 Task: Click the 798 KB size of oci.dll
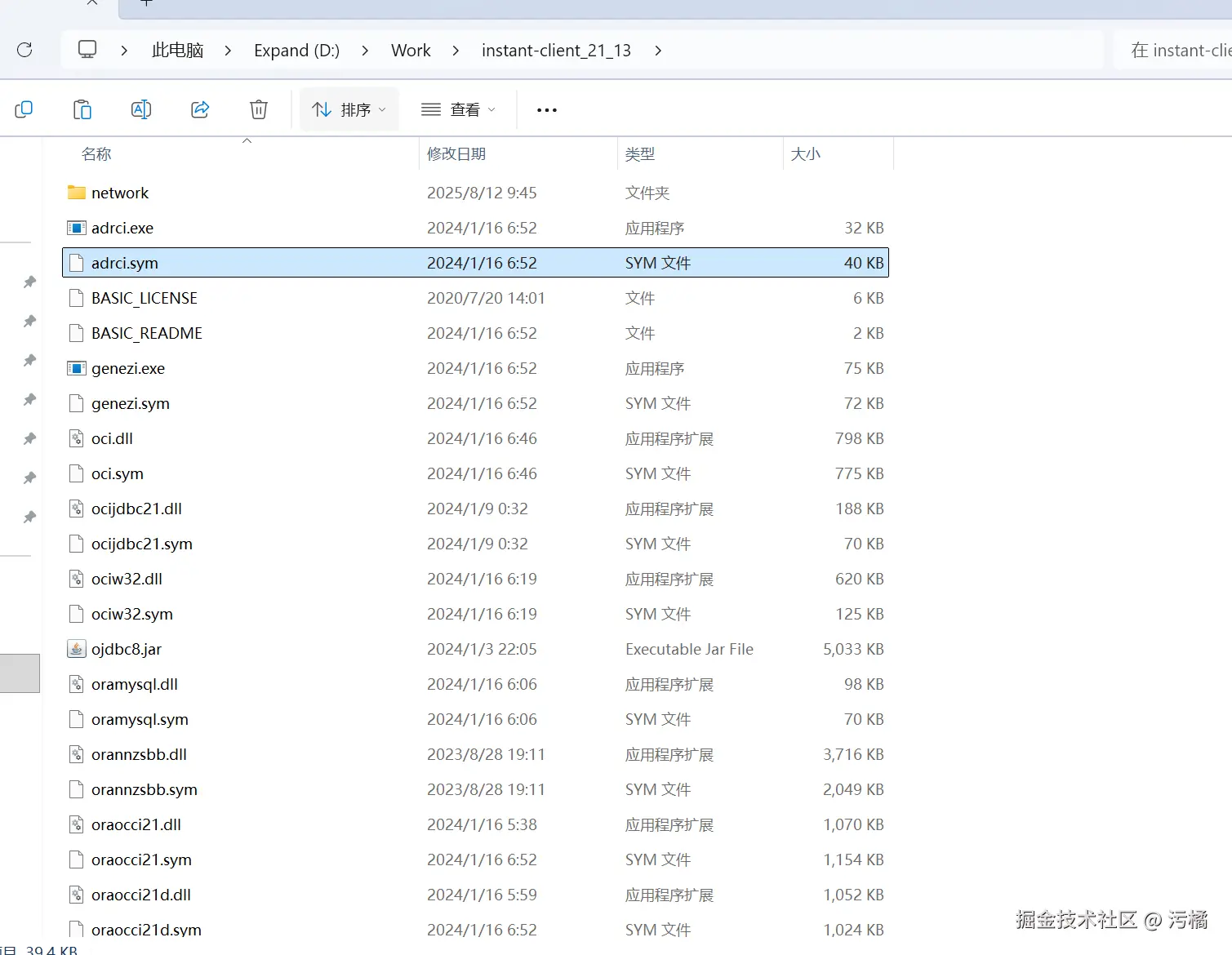tap(860, 438)
